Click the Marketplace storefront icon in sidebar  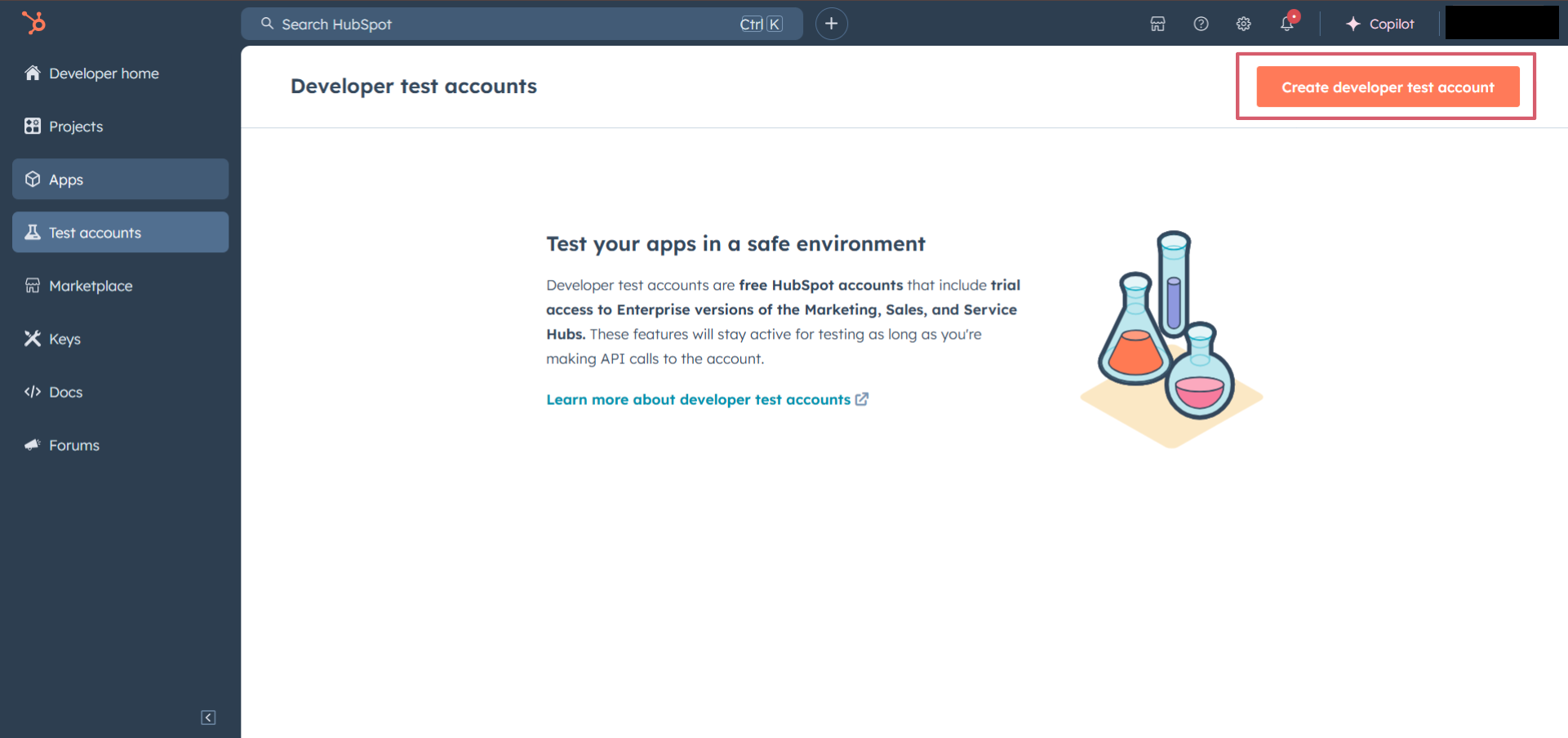click(x=33, y=285)
